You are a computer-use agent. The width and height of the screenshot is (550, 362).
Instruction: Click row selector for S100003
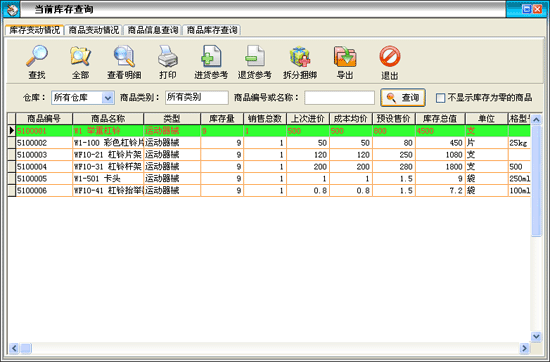tap(12, 155)
